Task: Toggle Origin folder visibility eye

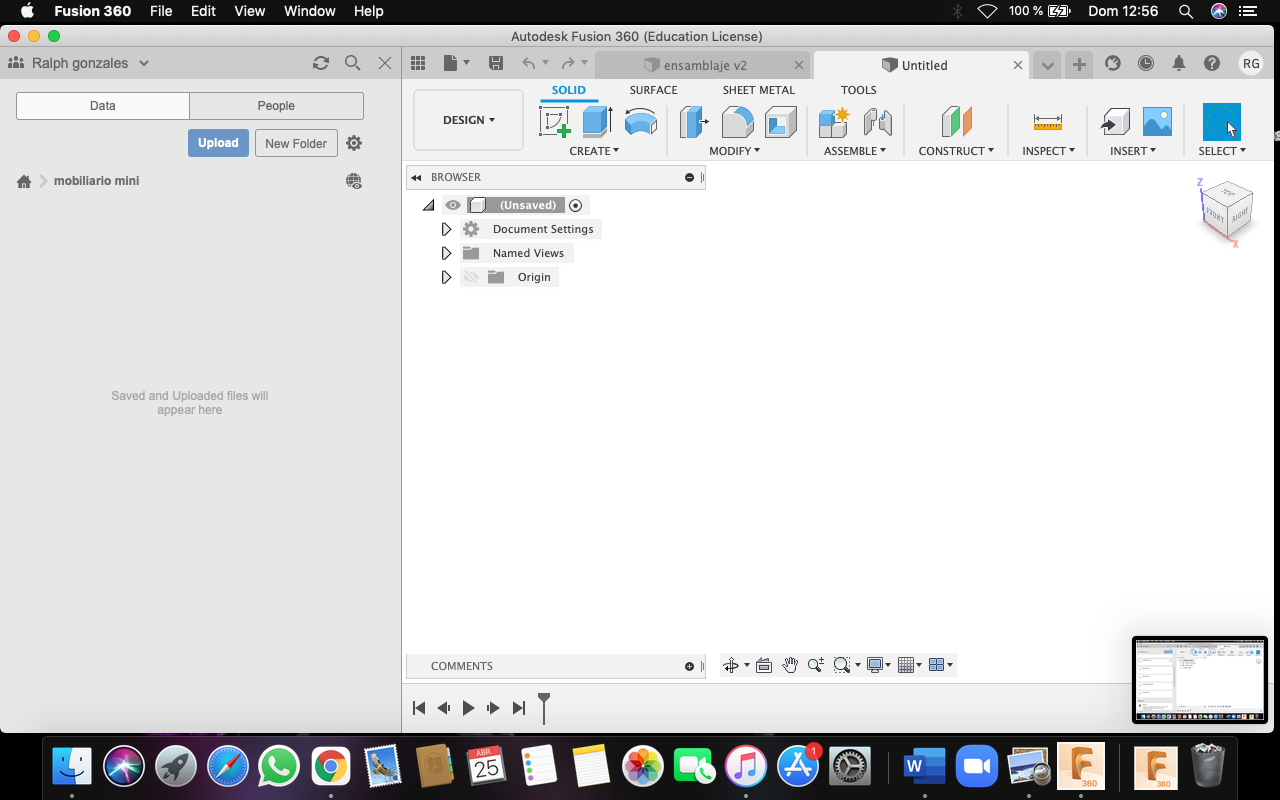Action: (471, 277)
